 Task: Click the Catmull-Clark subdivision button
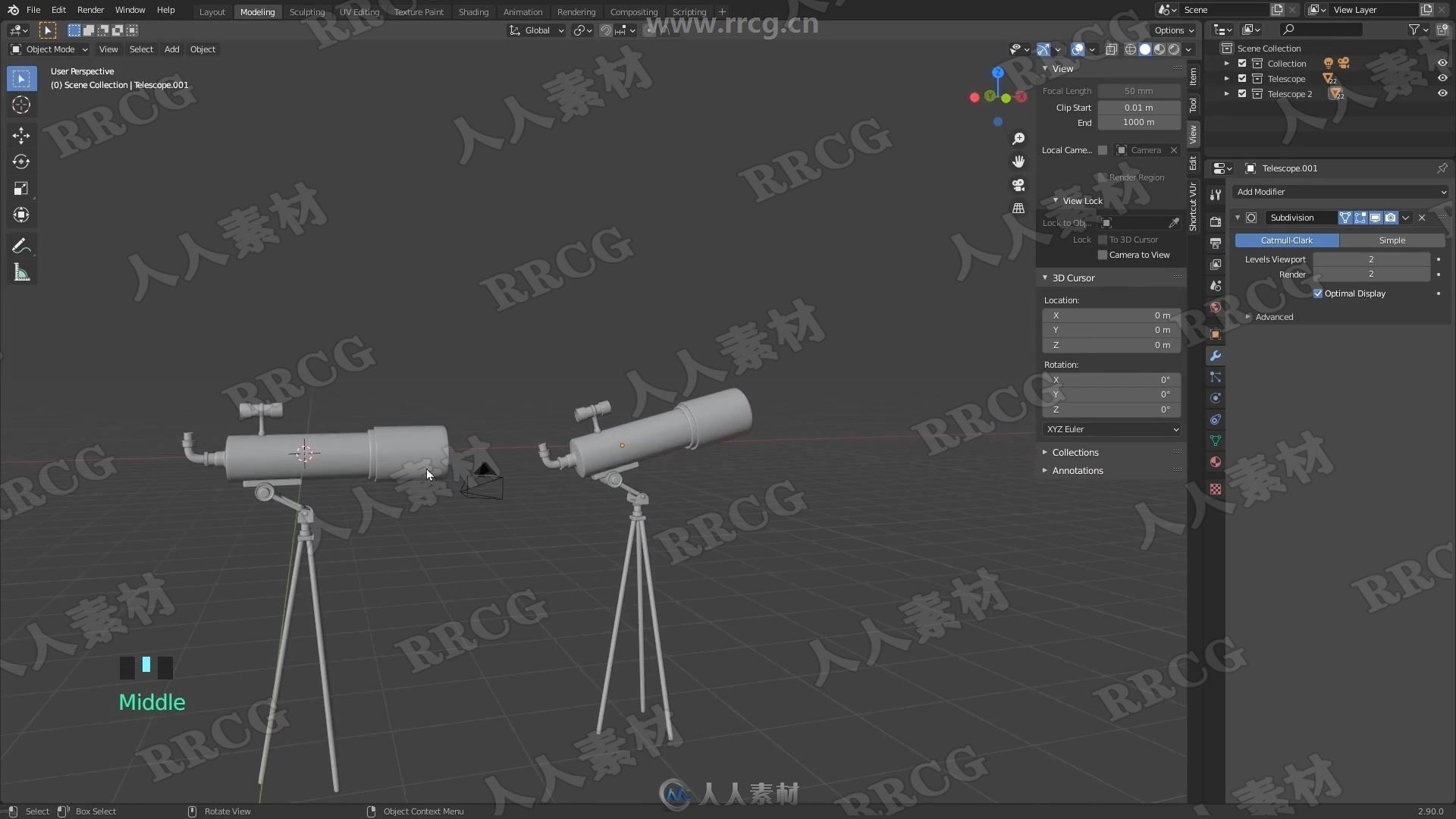pos(1287,240)
